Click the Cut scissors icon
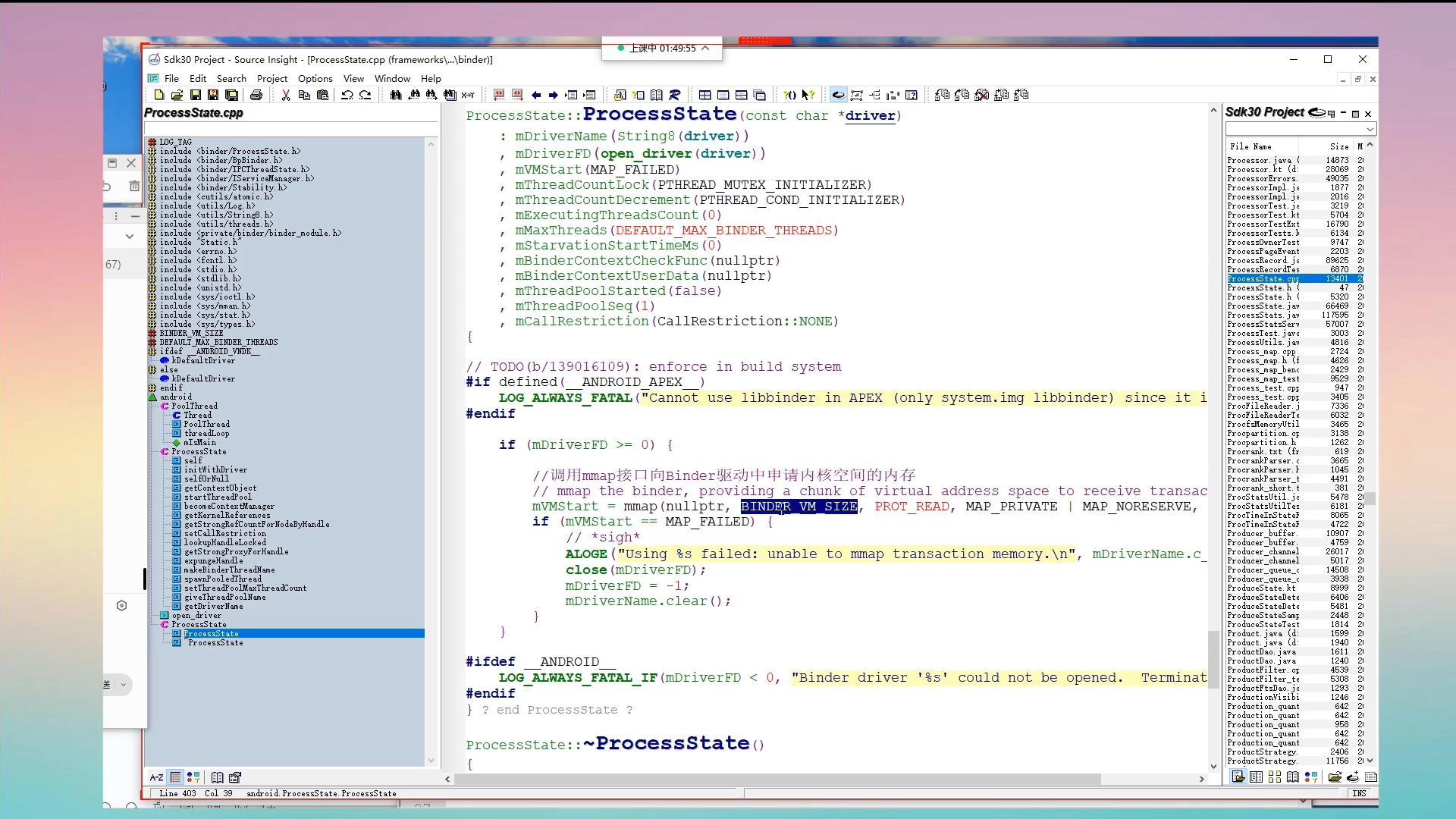The width and height of the screenshot is (1456, 819). [285, 95]
